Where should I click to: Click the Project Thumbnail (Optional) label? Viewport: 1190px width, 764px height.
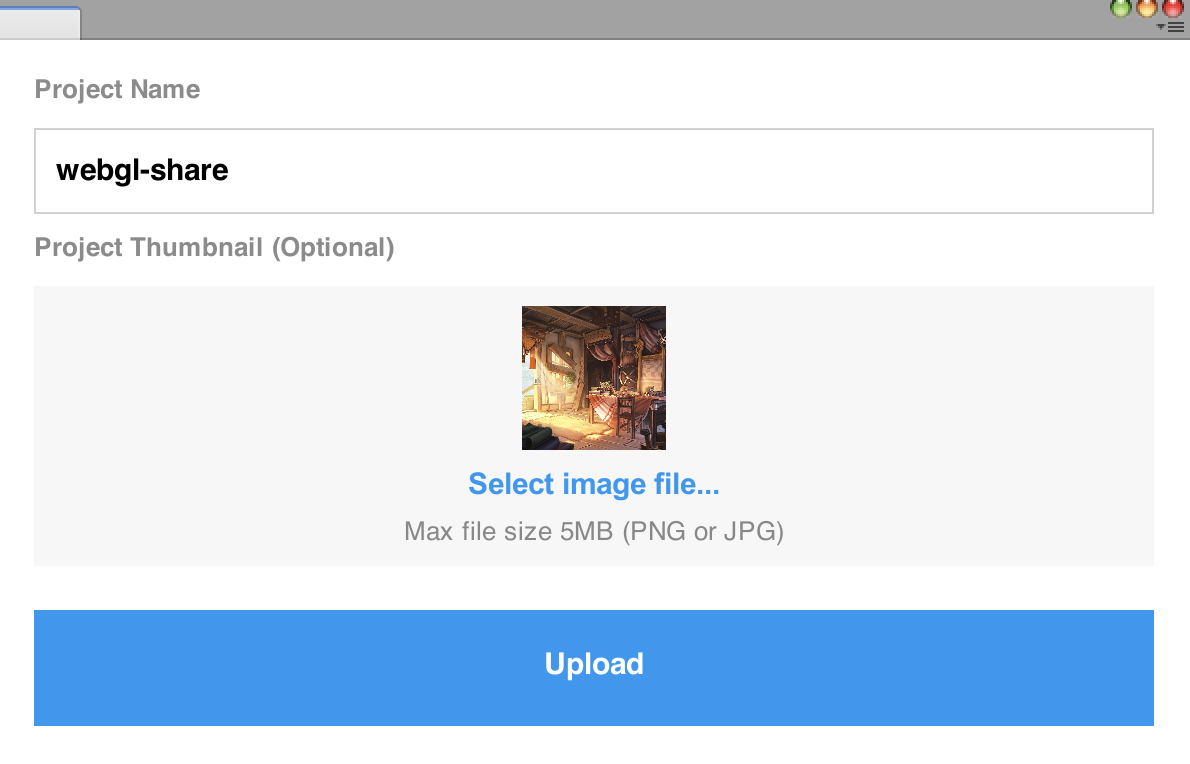click(x=214, y=248)
